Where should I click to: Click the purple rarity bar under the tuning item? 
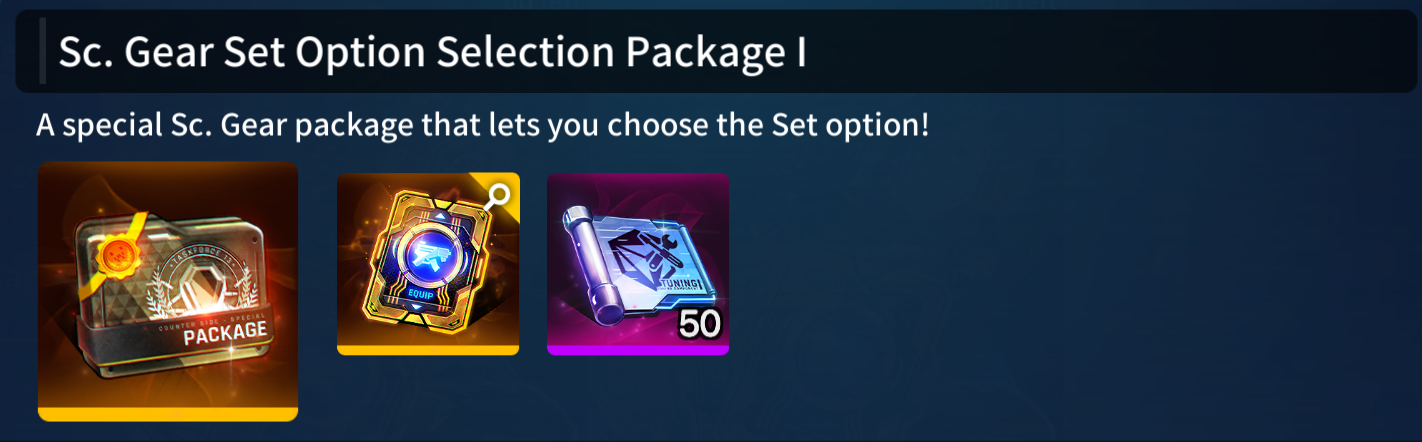coord(638,350)
